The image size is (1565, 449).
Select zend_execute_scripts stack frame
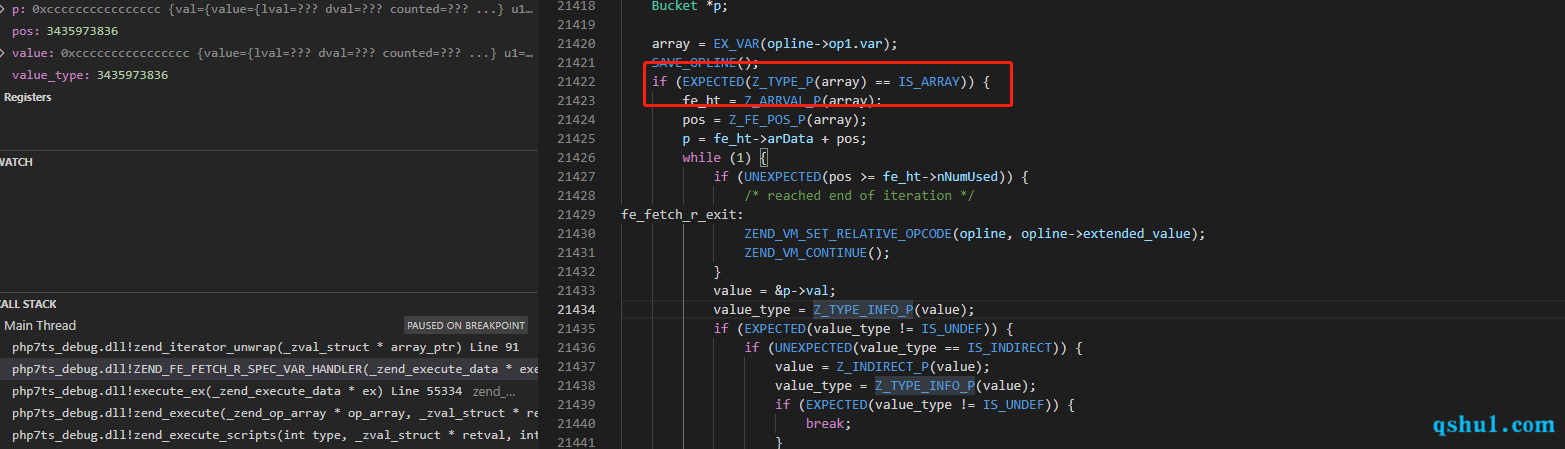point(269,435)
